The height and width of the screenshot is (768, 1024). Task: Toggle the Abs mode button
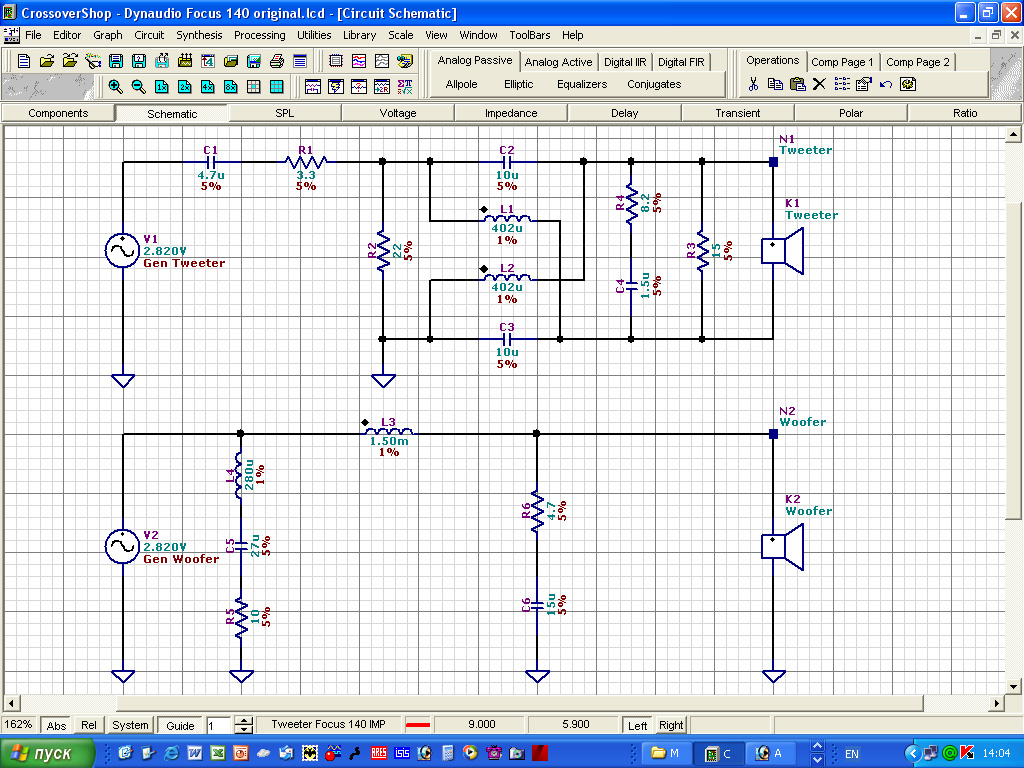[x=56, y=726]
